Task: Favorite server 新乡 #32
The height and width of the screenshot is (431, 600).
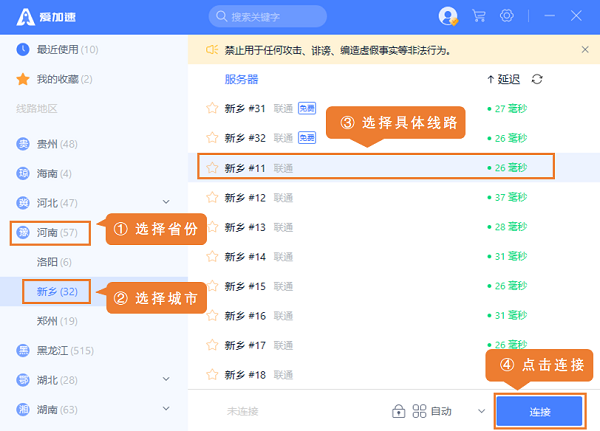Action: 212,138
